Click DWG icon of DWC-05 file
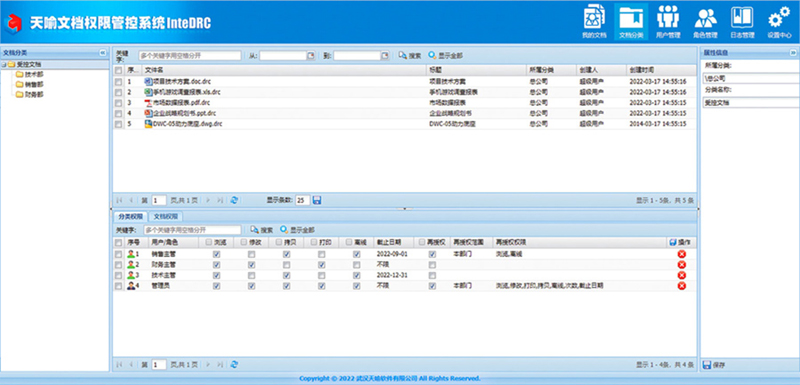 (148, 124)
